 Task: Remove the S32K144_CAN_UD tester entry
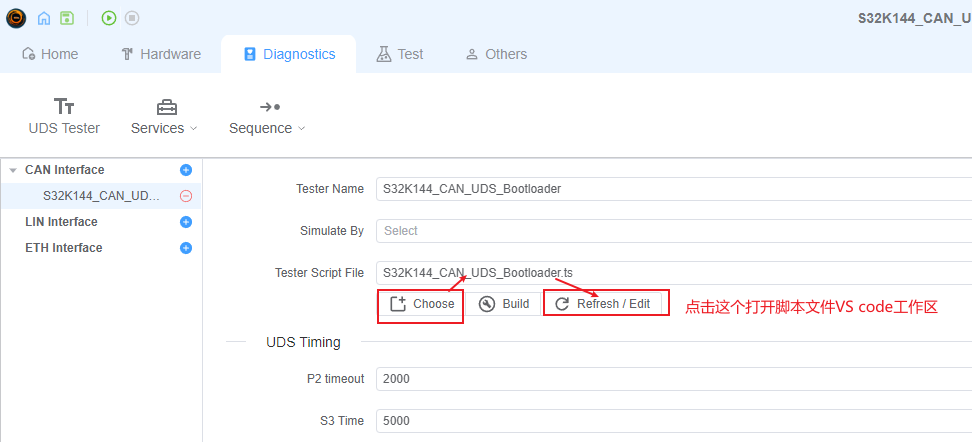coord(185,196)
